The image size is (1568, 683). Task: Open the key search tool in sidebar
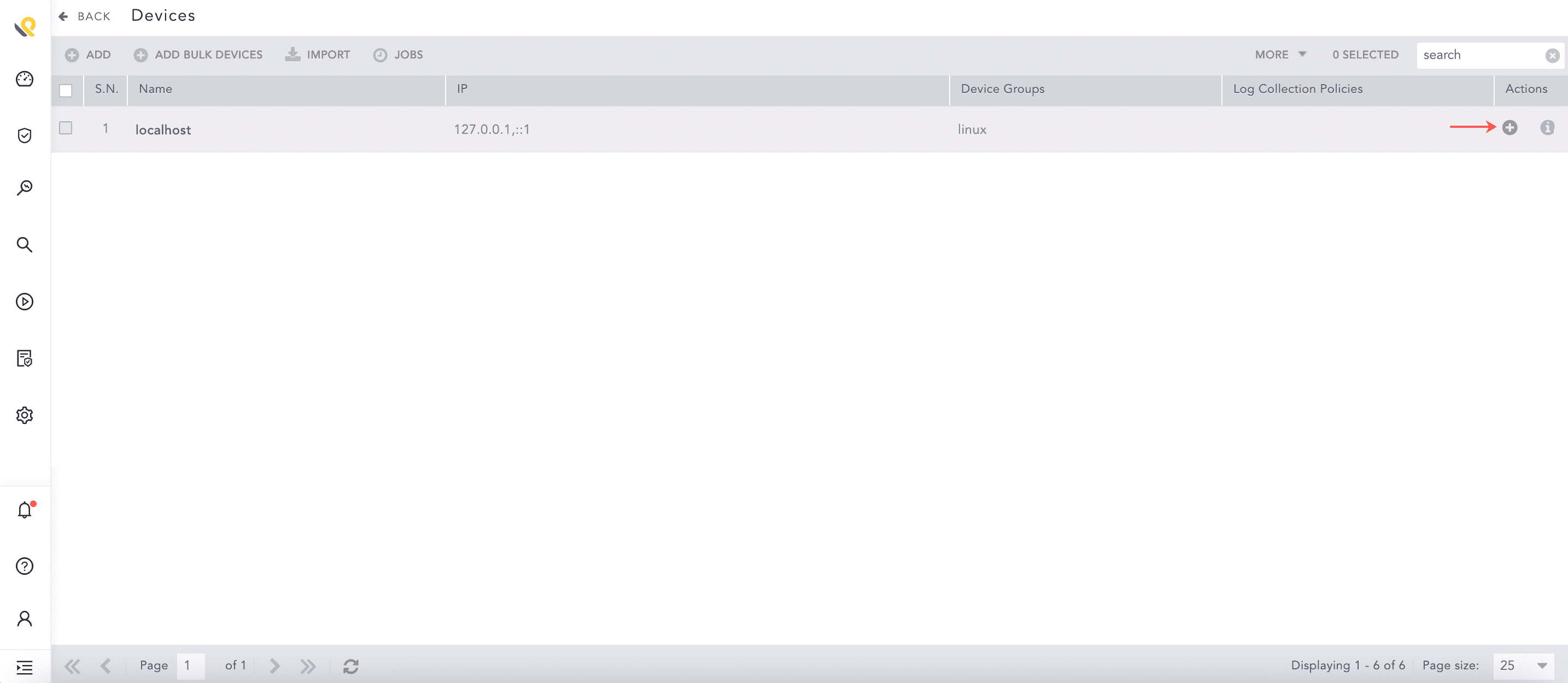[x=25, y=187]
